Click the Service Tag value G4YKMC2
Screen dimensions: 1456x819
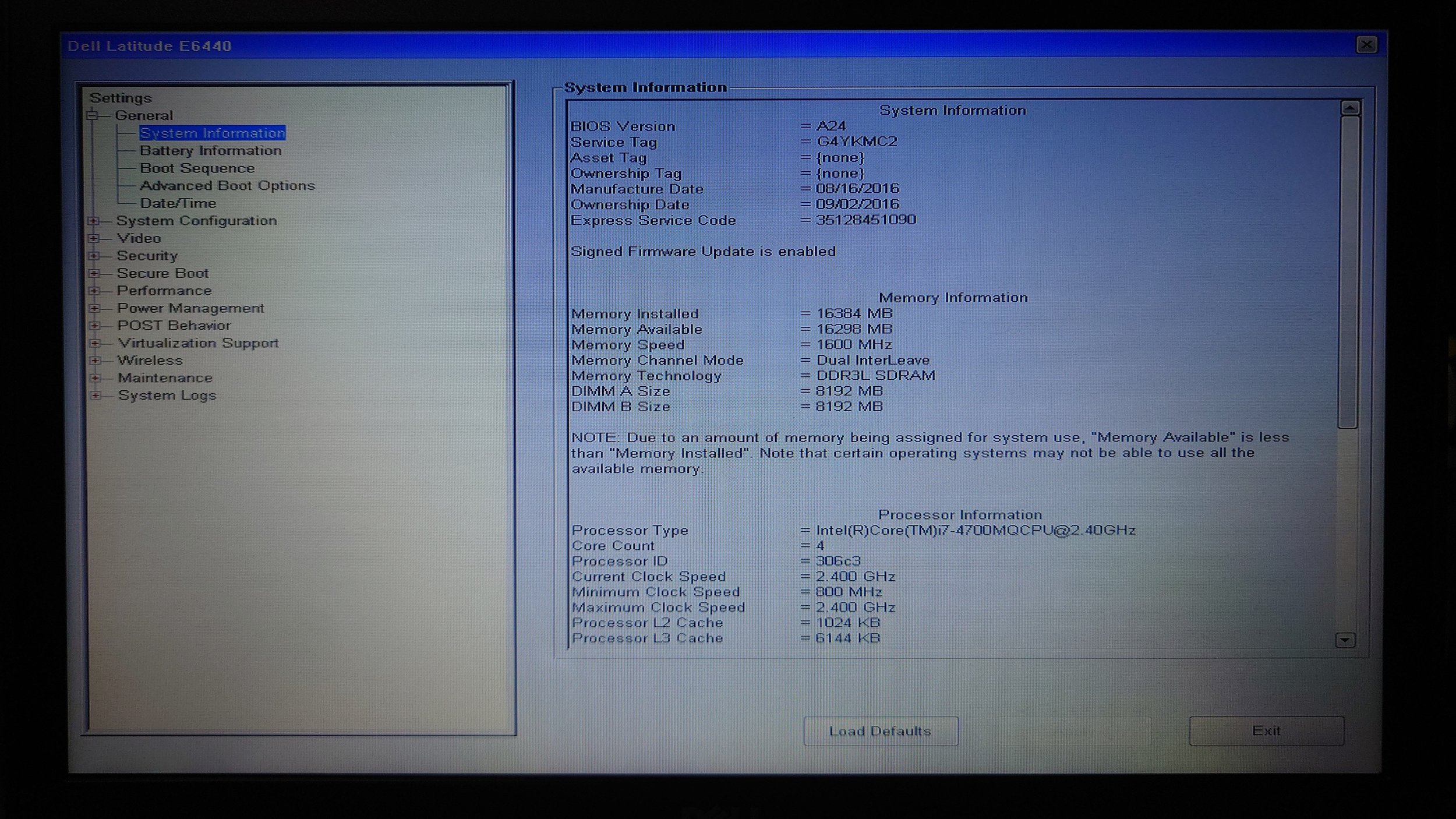coord(857,142)
